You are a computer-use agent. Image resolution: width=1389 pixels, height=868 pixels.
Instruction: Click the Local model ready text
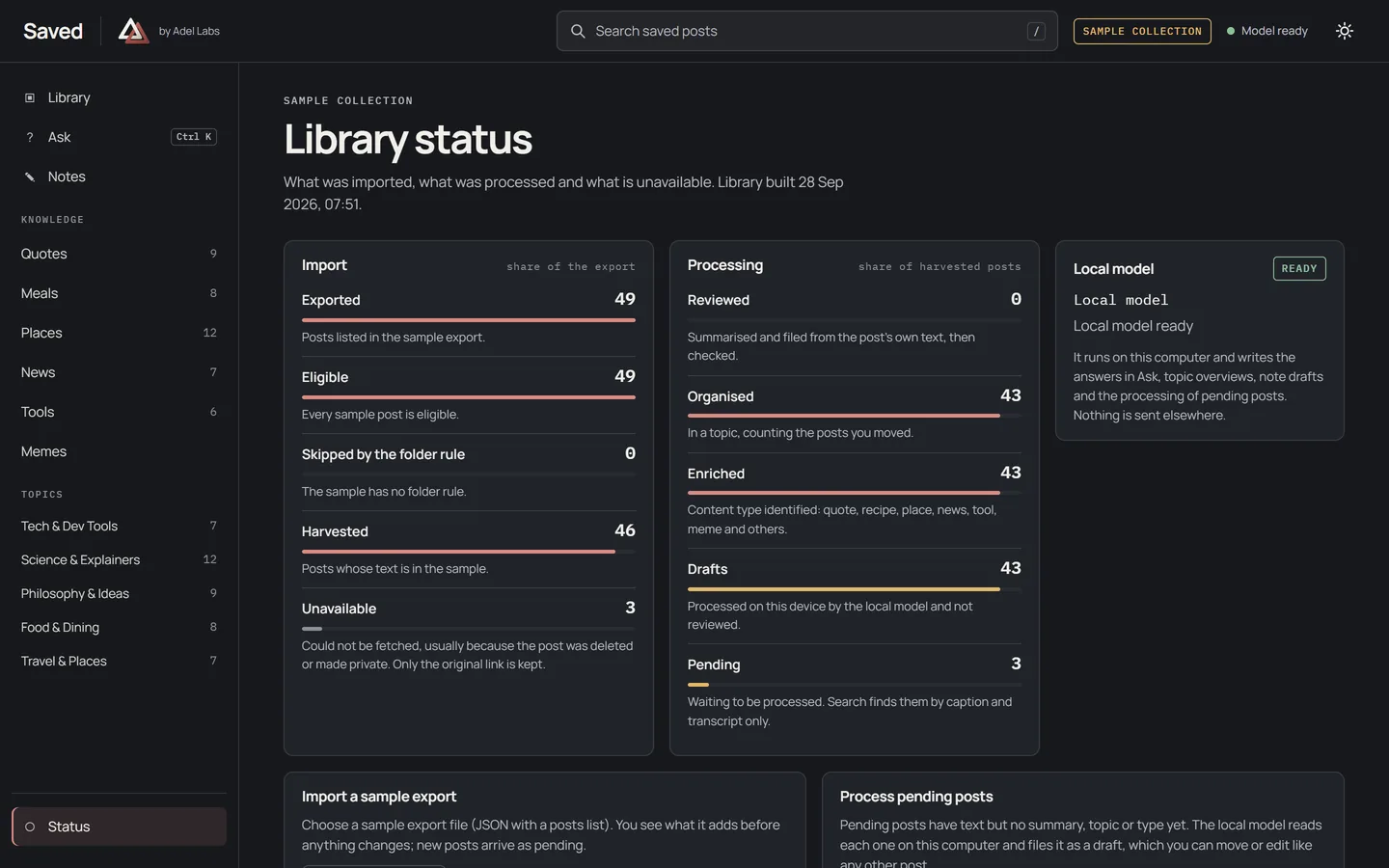click(1133, 326)
